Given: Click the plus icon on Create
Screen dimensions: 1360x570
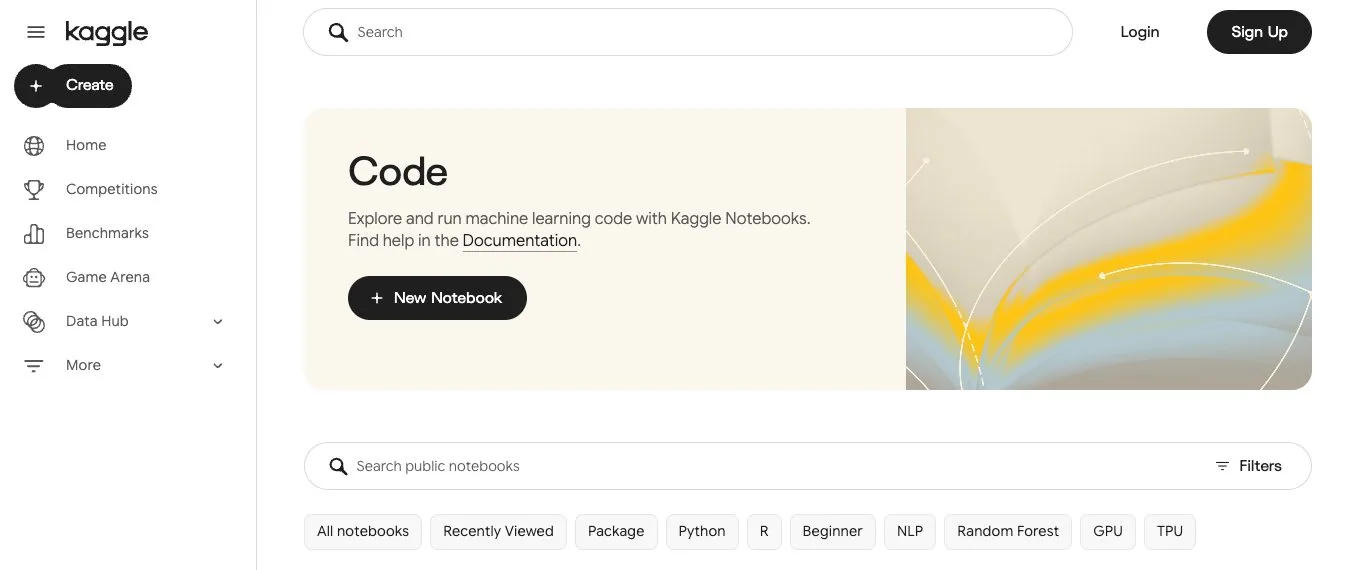Looking at the screenshot, I should point(36,86).
